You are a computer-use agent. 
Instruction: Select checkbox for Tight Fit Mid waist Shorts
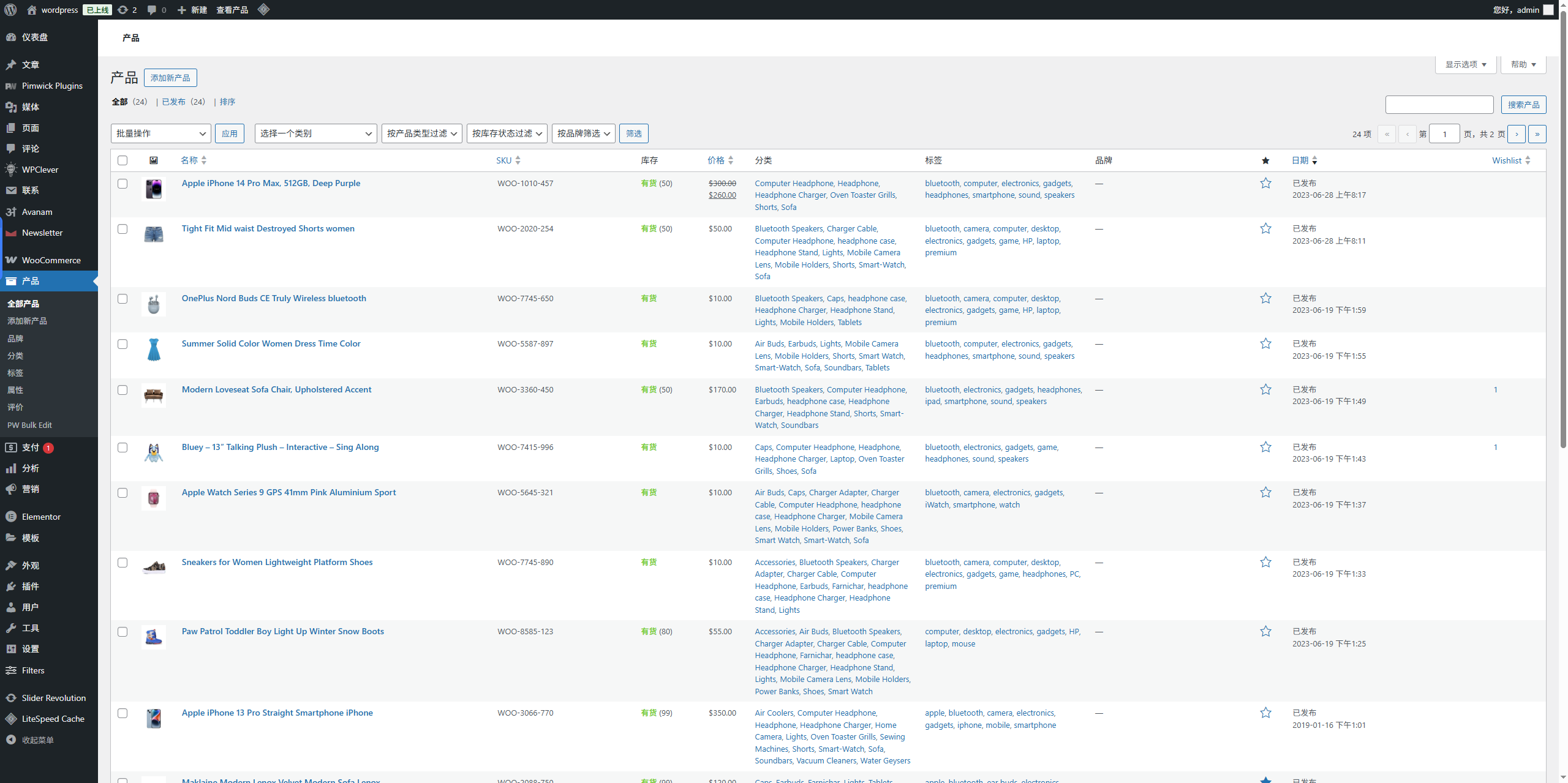click(x=123, y=229)
